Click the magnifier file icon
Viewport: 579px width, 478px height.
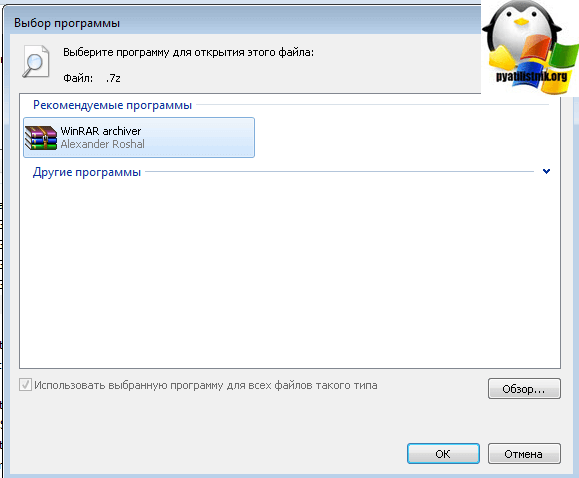click(x=36, y=61)
